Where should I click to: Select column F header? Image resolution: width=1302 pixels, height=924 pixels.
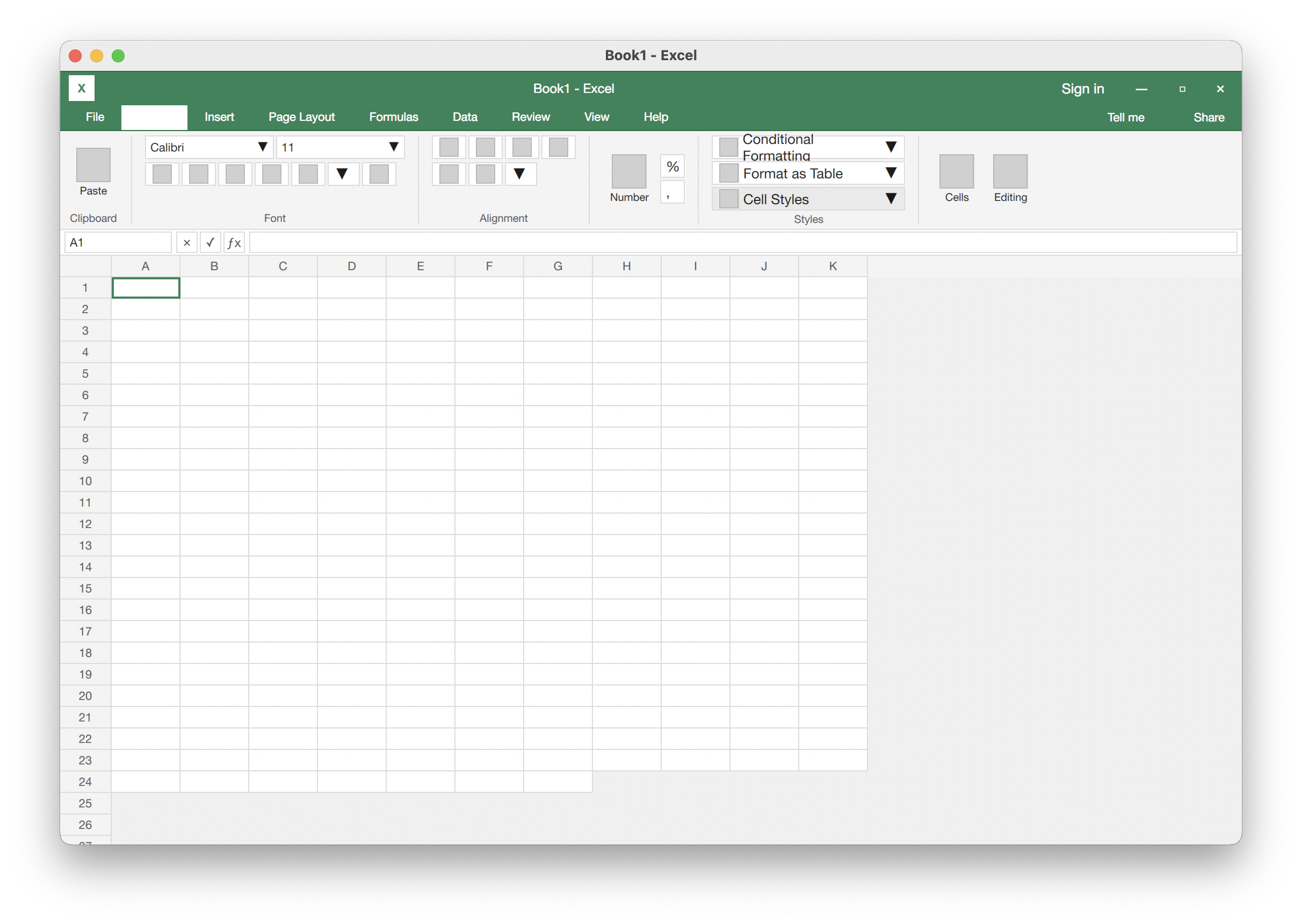[x=489, y=266]
